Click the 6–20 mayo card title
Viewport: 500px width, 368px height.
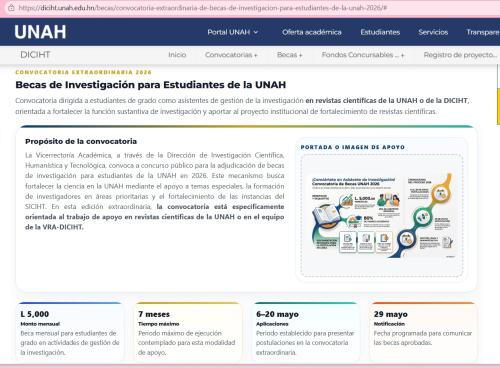tap(277, 314)
